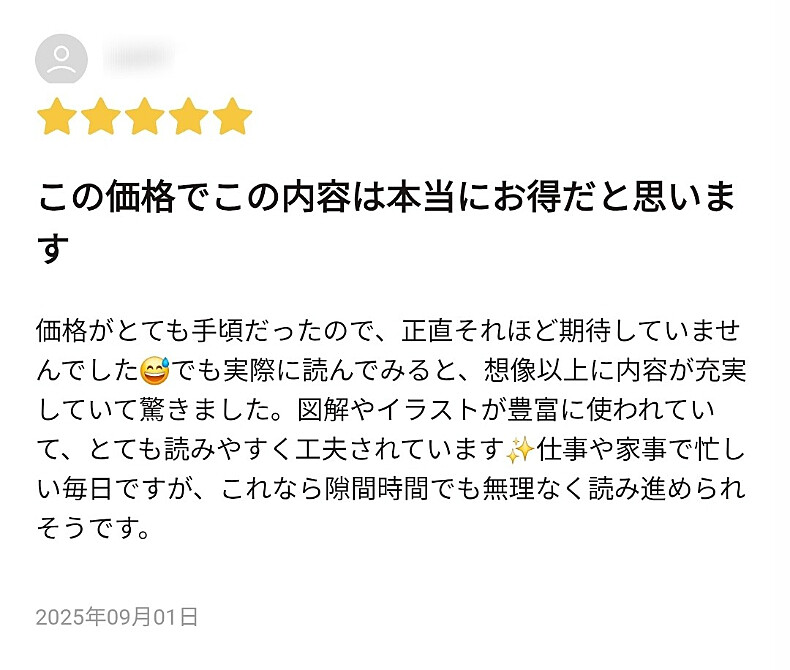790x670 pixels.
Task: Click the sparkles emoji in the review
Action: point(518,451)
